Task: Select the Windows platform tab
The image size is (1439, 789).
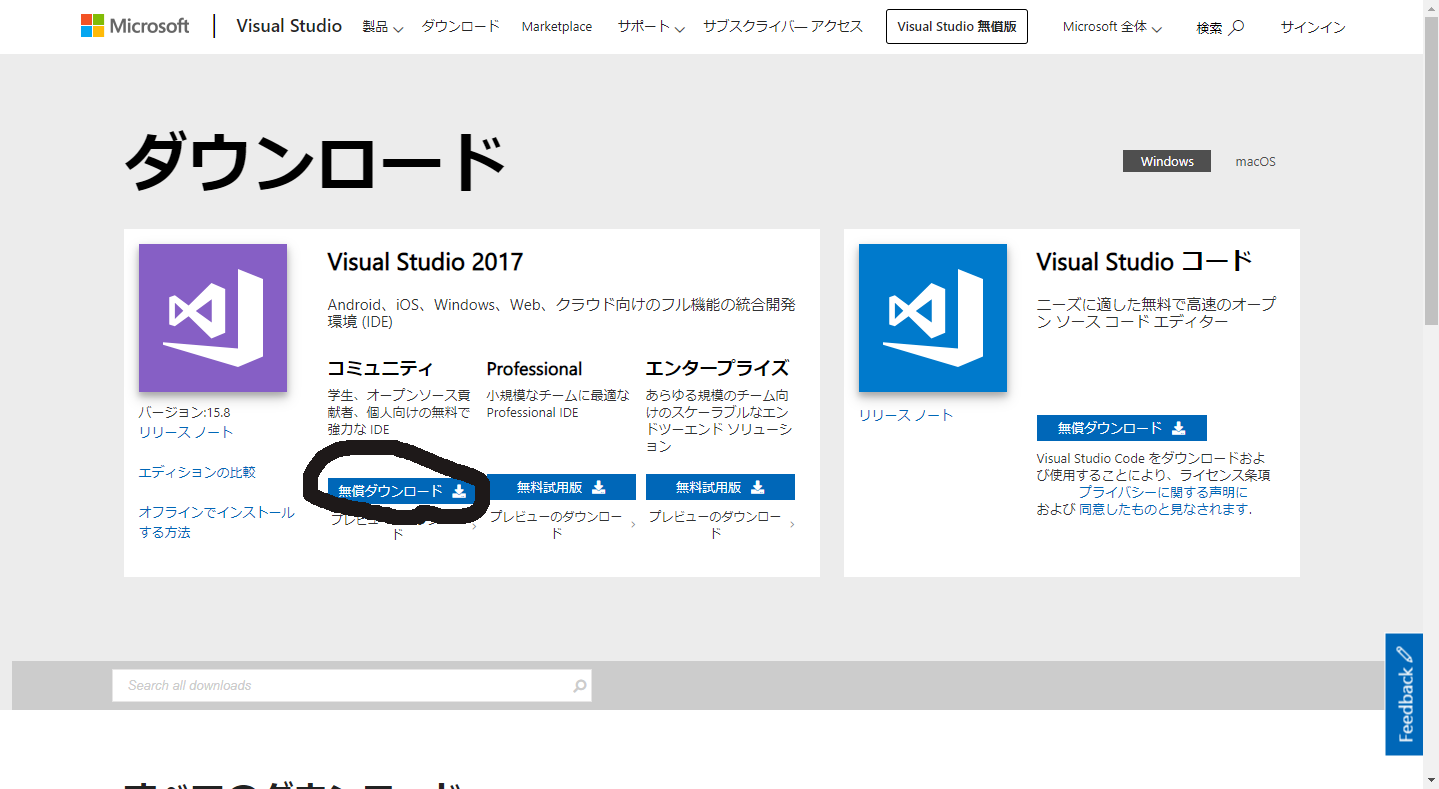Action: [1167, 161]
